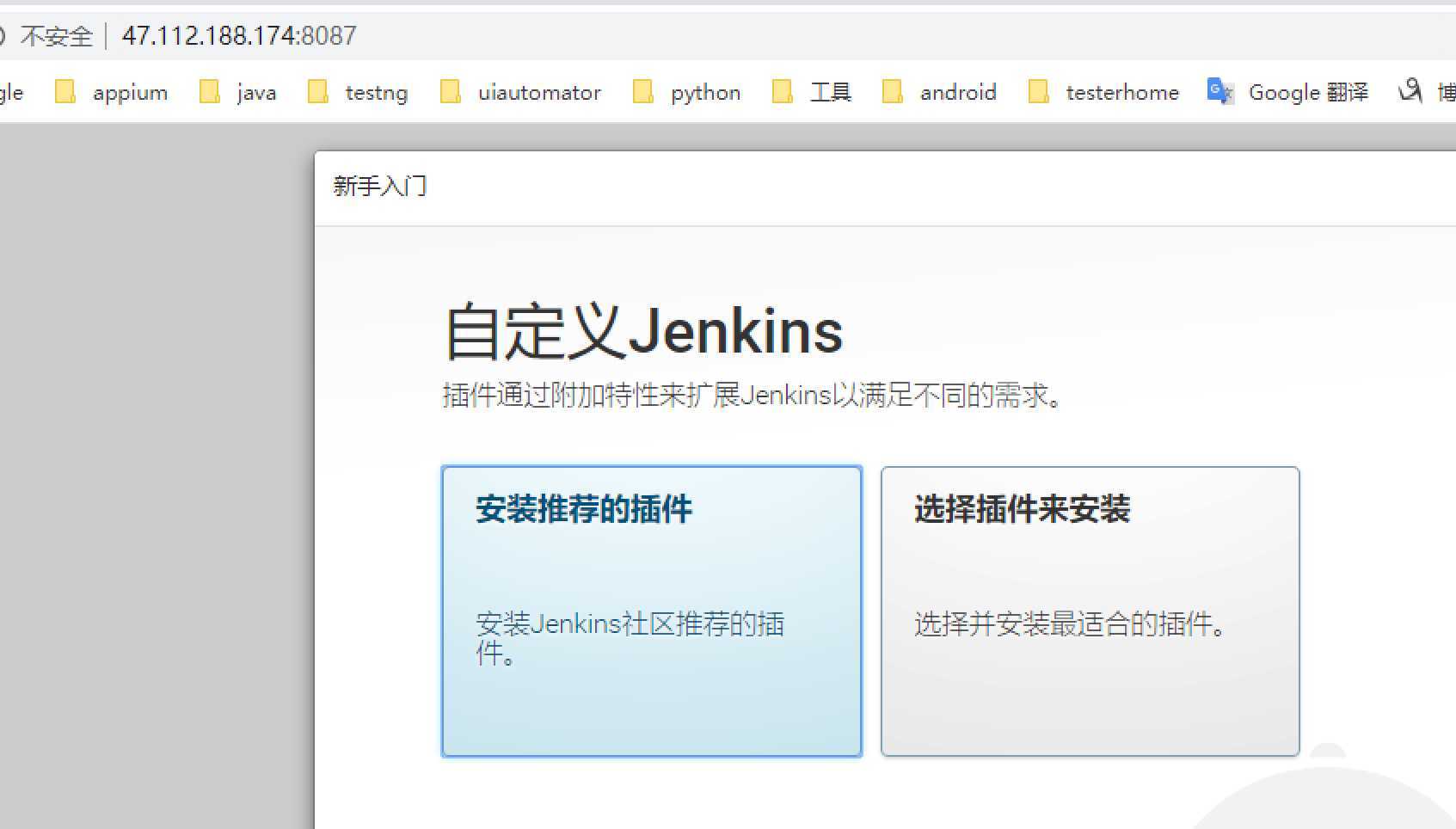Choose 安装推荐的插件 option card

click(652, 611)
